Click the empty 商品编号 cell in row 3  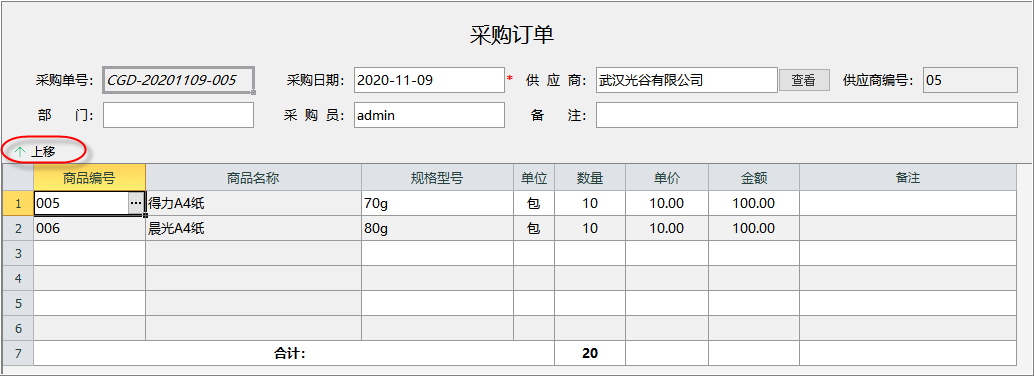tap(90, 253)
